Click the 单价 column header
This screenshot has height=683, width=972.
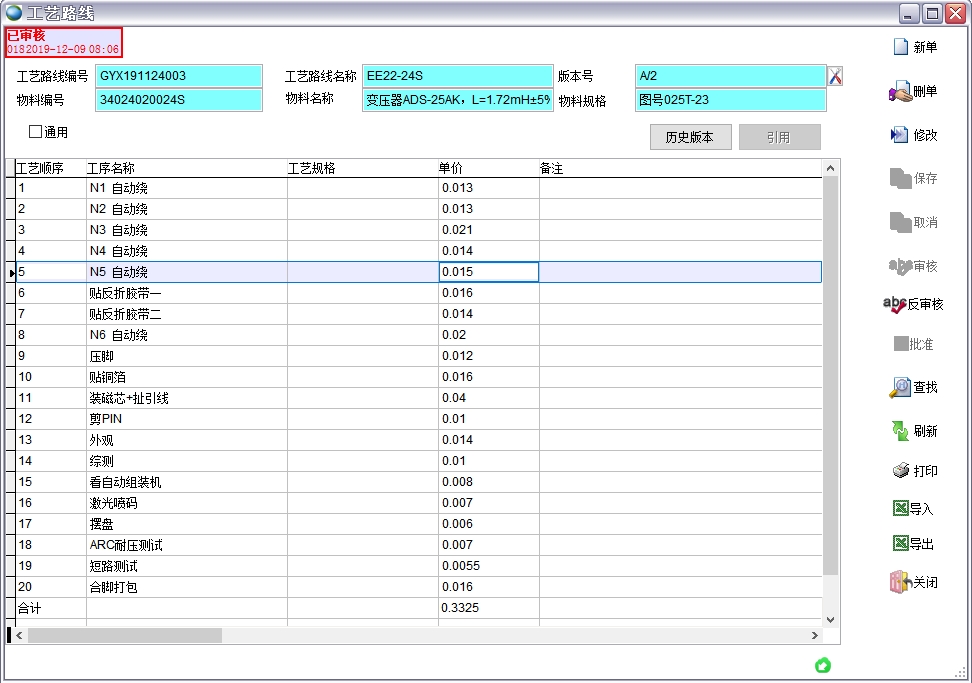[451, 168]
